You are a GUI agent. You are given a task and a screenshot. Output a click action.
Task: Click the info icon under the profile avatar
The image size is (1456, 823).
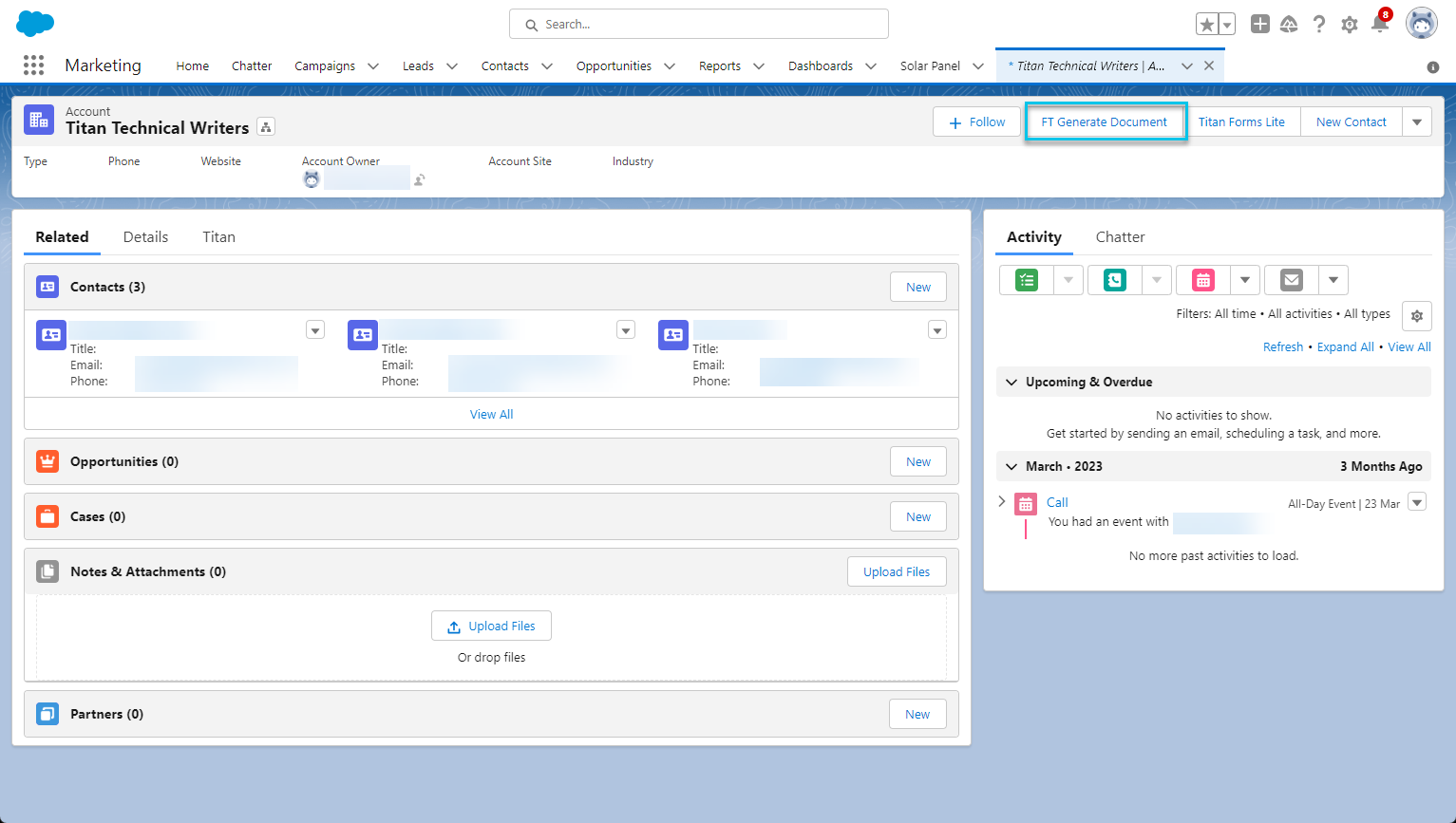(1433, 67)
